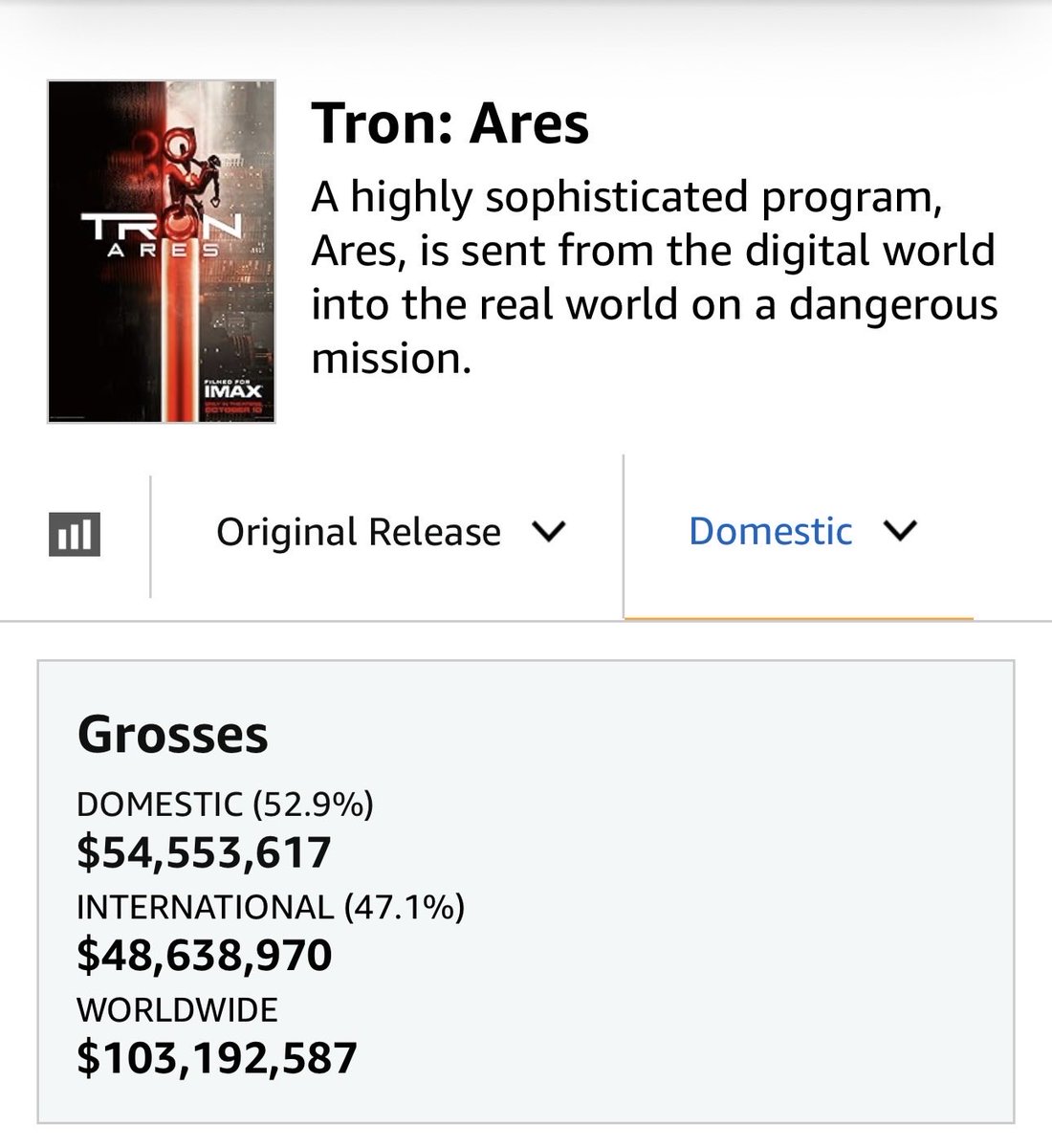
Task: Click the bar chart icon
Action: click(x=74, y=533)
